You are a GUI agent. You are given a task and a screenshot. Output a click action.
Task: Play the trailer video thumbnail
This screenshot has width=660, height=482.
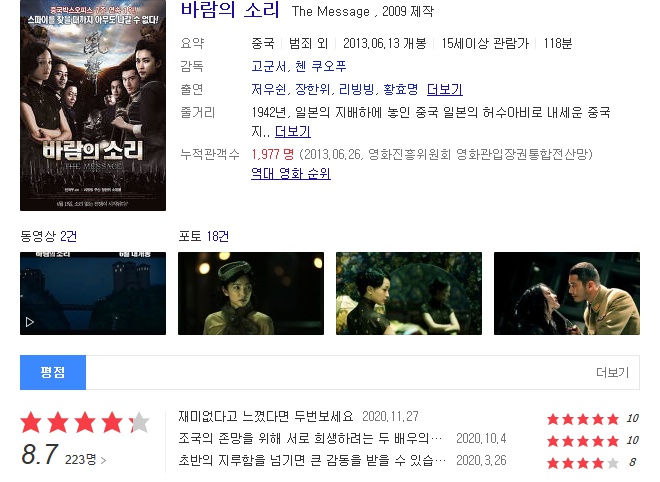[x=93, y=293]
